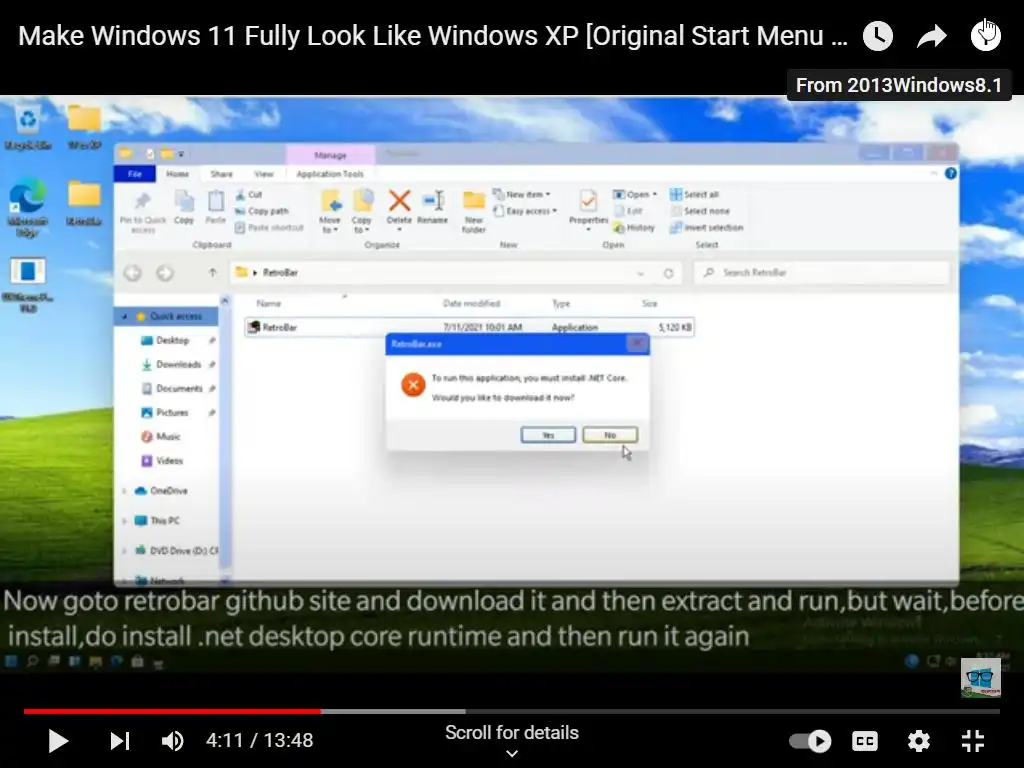Open the Application Tools tab
The image size is (1024, 768).
(330, 174)
